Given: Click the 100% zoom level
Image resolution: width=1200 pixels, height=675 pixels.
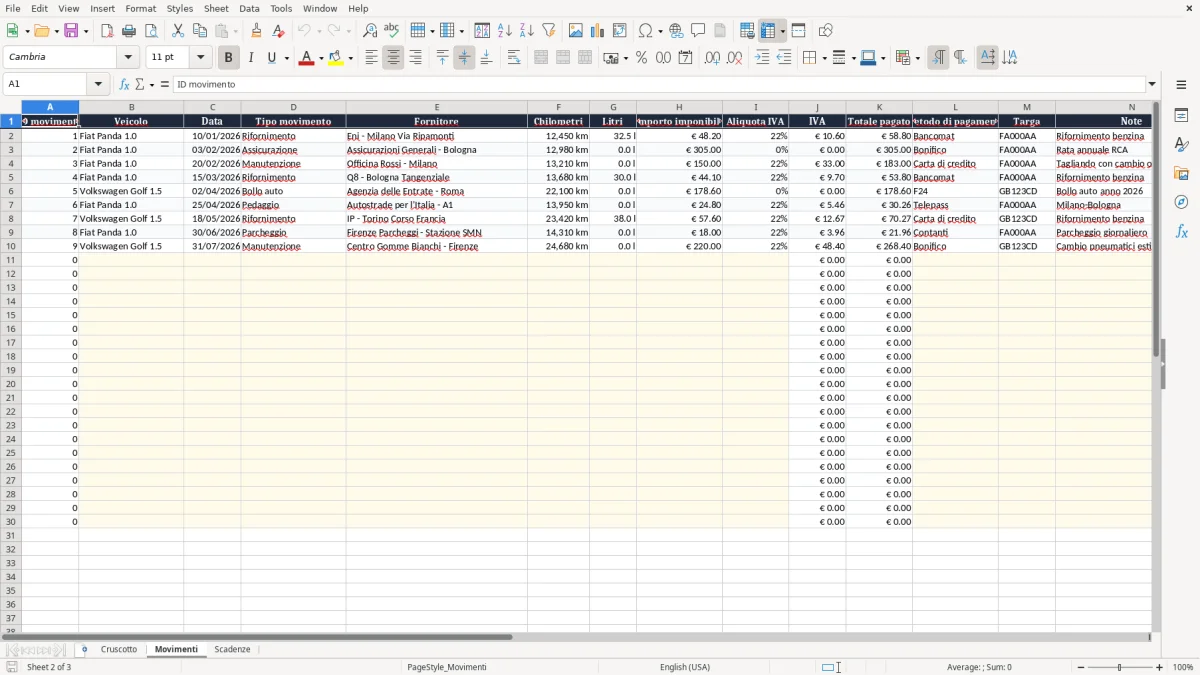Looking at the screenshot, I should tap(1183, 667).
